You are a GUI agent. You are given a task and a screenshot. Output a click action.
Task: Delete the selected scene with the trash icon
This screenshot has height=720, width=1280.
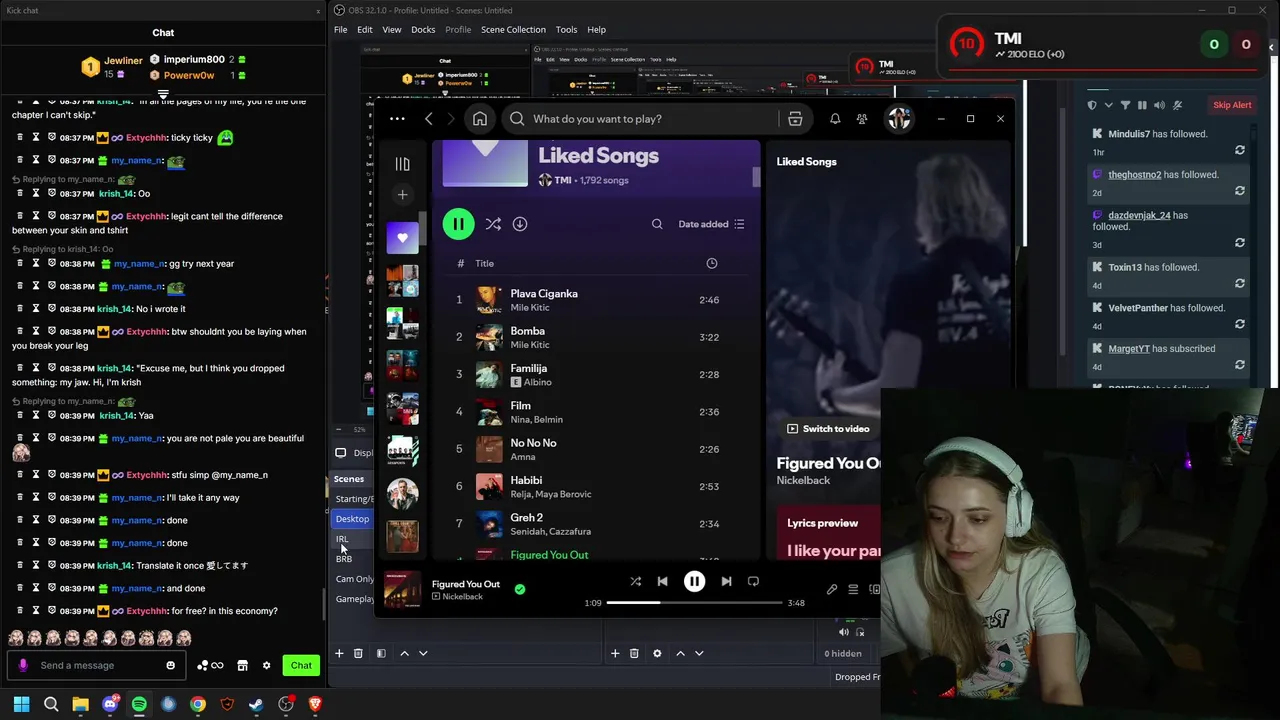pyautogui.click(x=358, y=653)
